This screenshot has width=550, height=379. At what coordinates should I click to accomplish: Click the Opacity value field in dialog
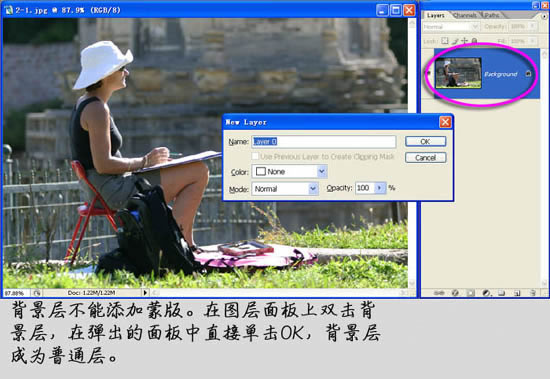365,188
